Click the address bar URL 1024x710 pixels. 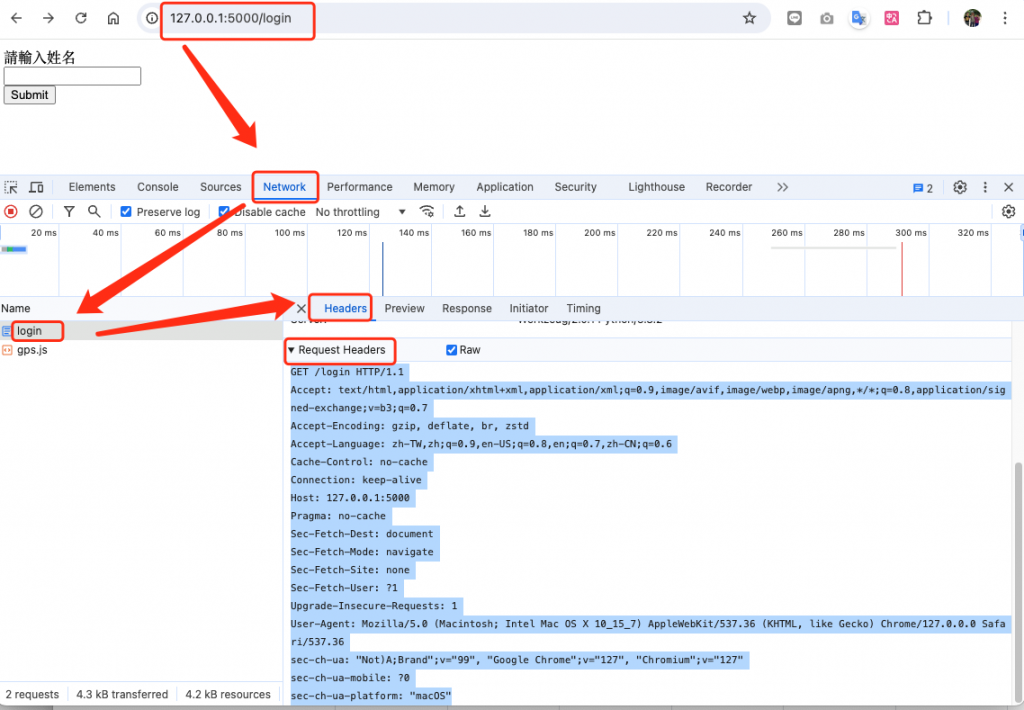coord(231,18)
